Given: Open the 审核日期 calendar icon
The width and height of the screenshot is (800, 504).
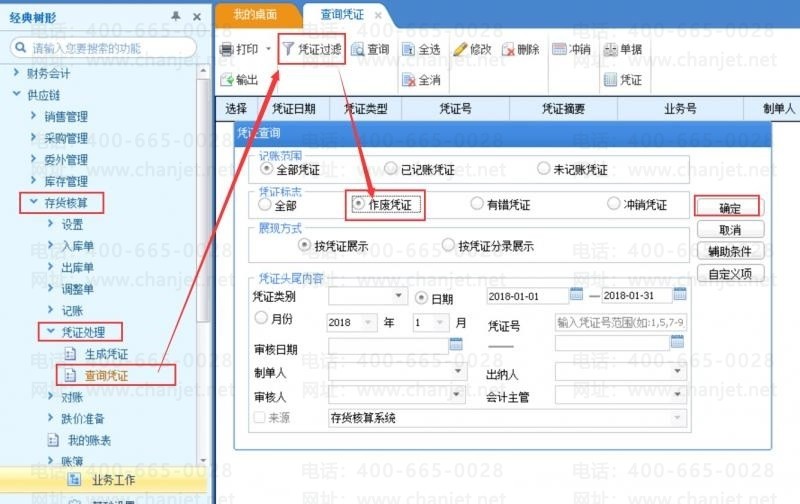Looking at the screenshot, I should pyautogui.click(x=456, y=343).
